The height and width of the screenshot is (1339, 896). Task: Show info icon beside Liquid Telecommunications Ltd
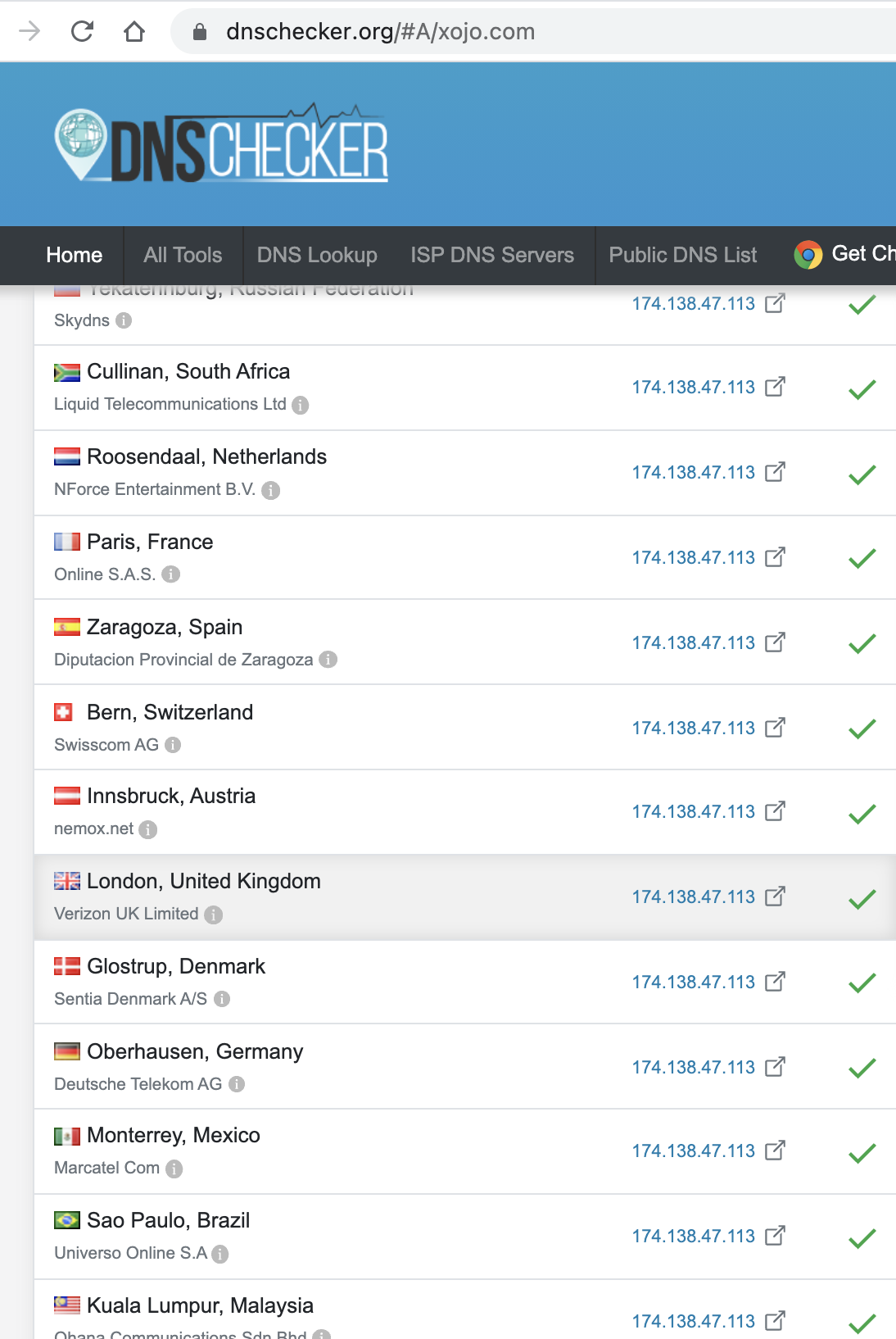coord(301,405)
